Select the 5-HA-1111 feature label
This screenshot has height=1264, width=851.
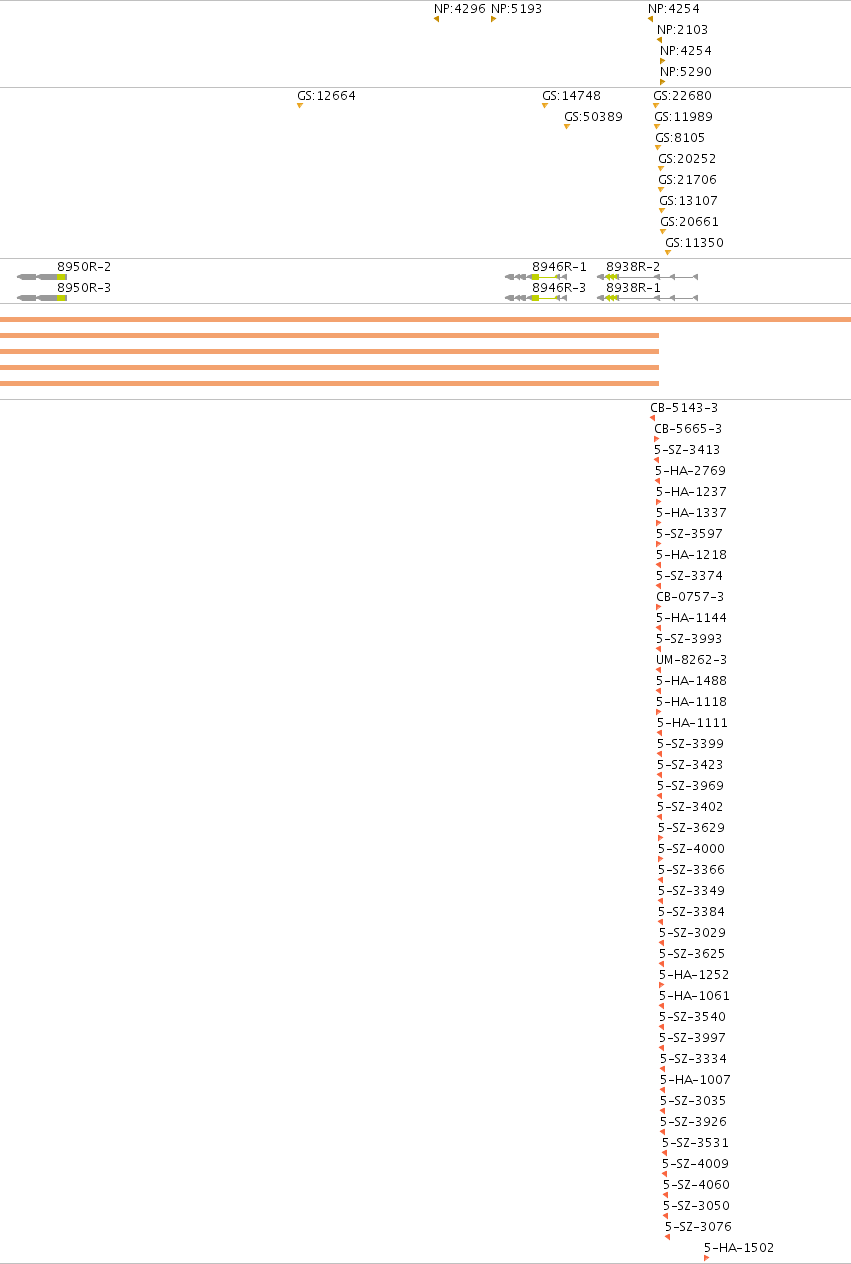click(x=692, y=723)
